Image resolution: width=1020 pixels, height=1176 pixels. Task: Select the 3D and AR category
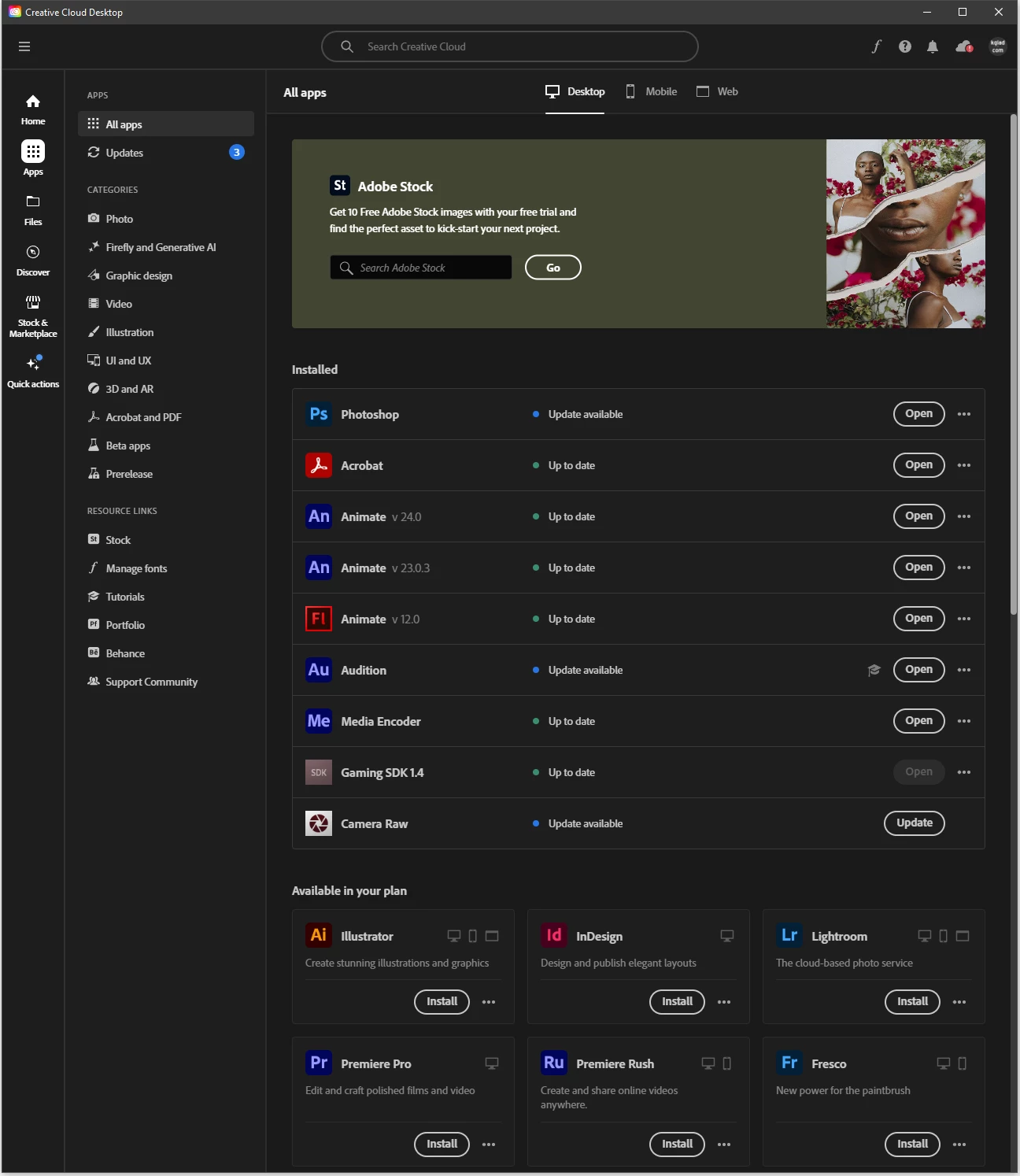166,388
